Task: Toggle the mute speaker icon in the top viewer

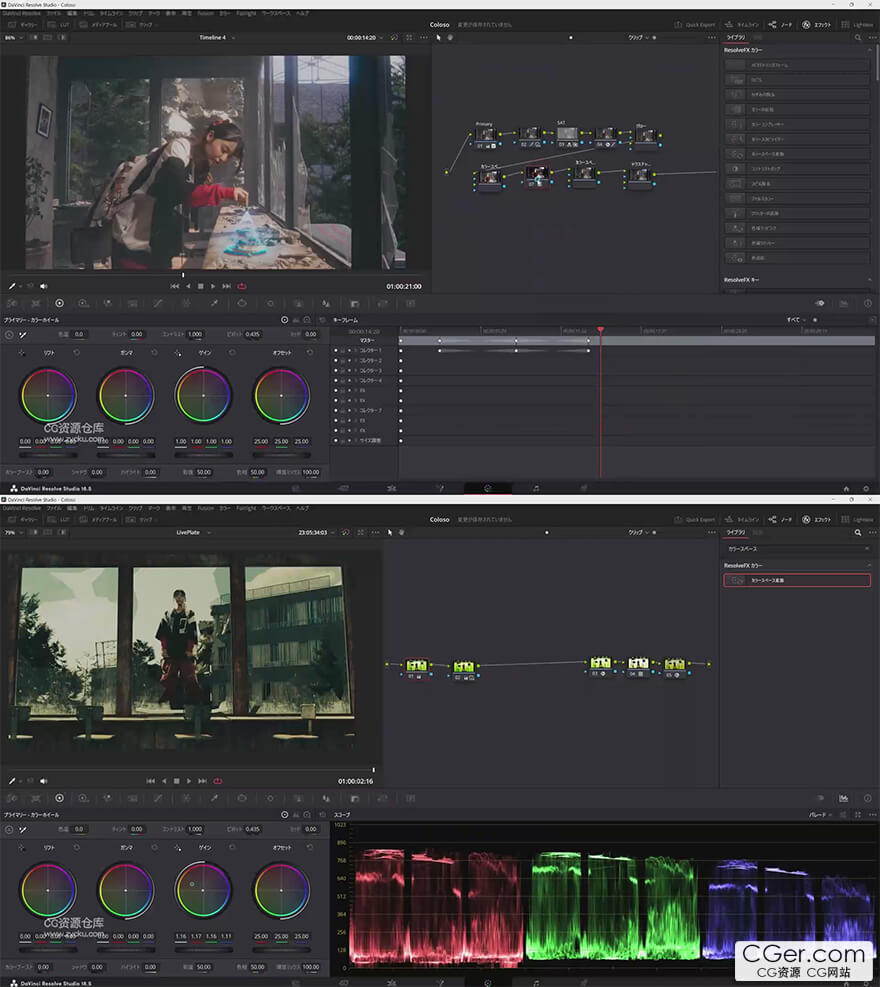Action: tap(43, 286)
